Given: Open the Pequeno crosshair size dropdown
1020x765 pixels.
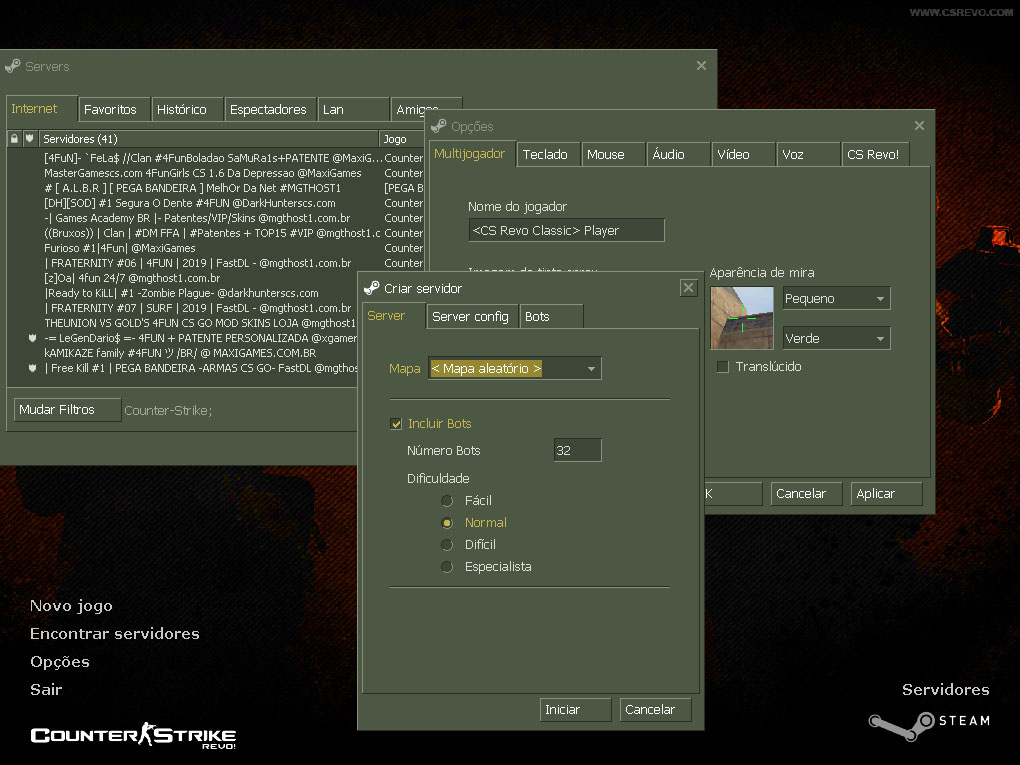Looking at the screenshot, I should [x=836, y=299].
